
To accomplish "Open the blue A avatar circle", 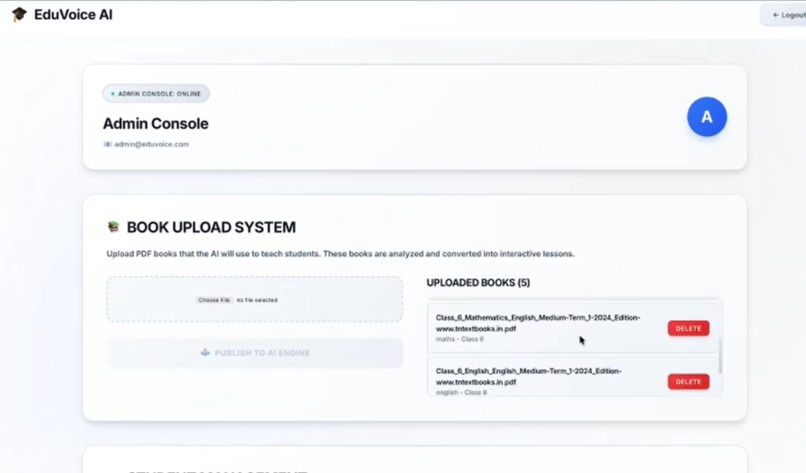I will 707,117.
